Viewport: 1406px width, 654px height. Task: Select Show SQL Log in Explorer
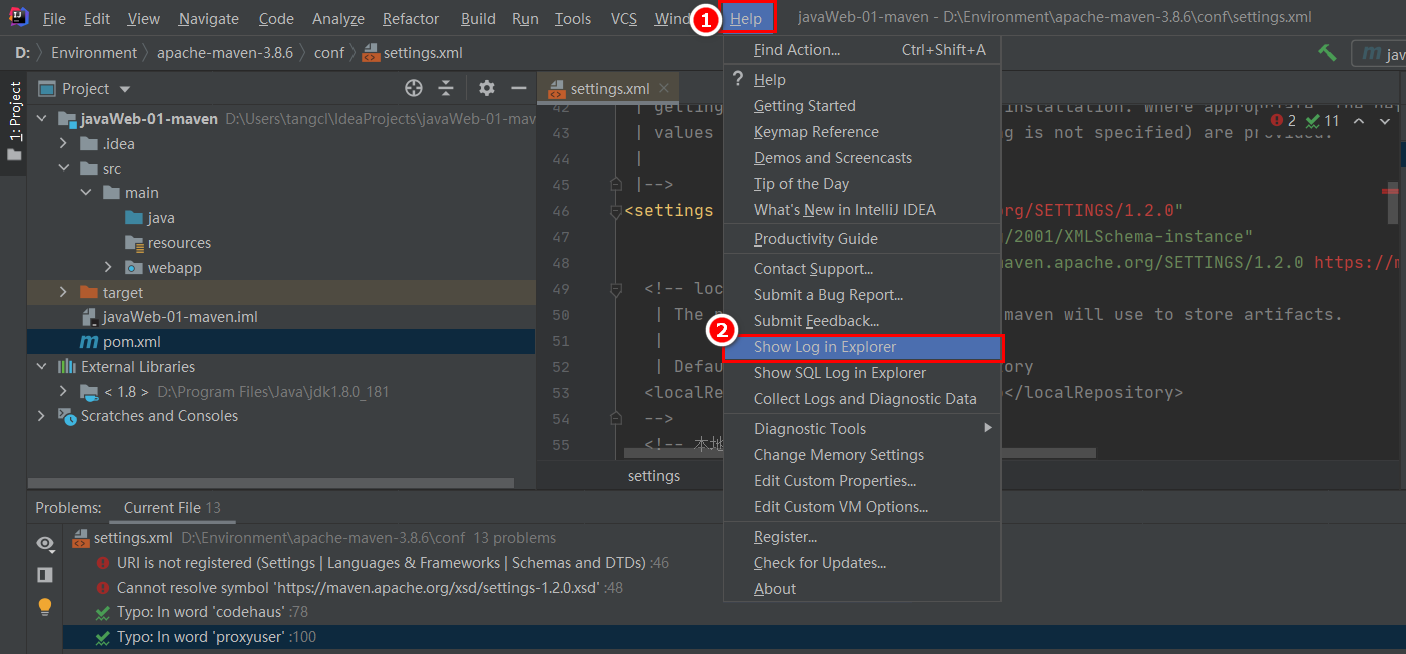click(x=862, y=372)
